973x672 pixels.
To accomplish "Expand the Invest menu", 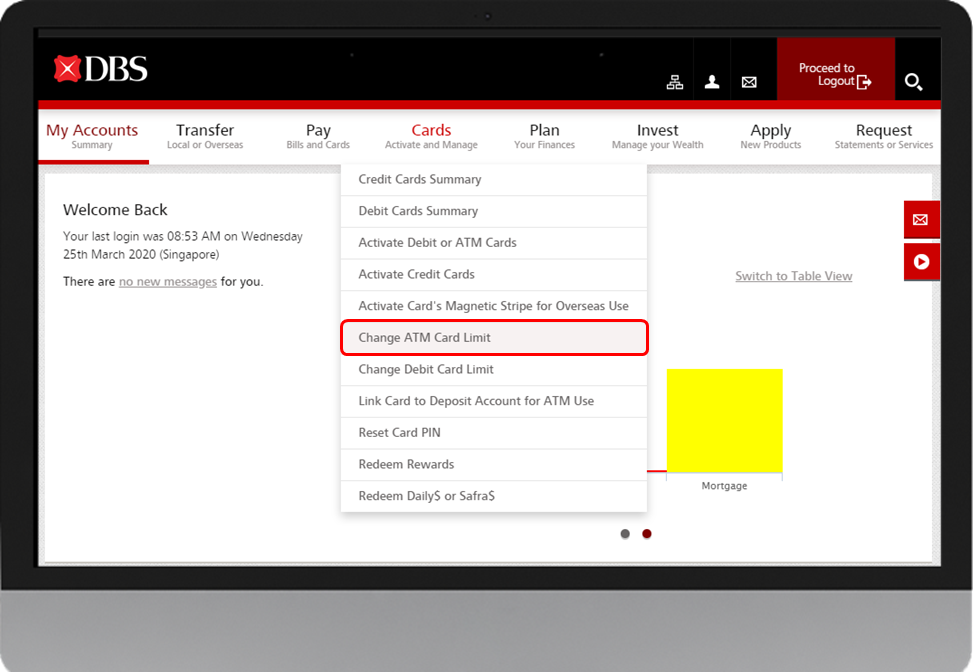I will pyautogui.click(x=657, y=136).
